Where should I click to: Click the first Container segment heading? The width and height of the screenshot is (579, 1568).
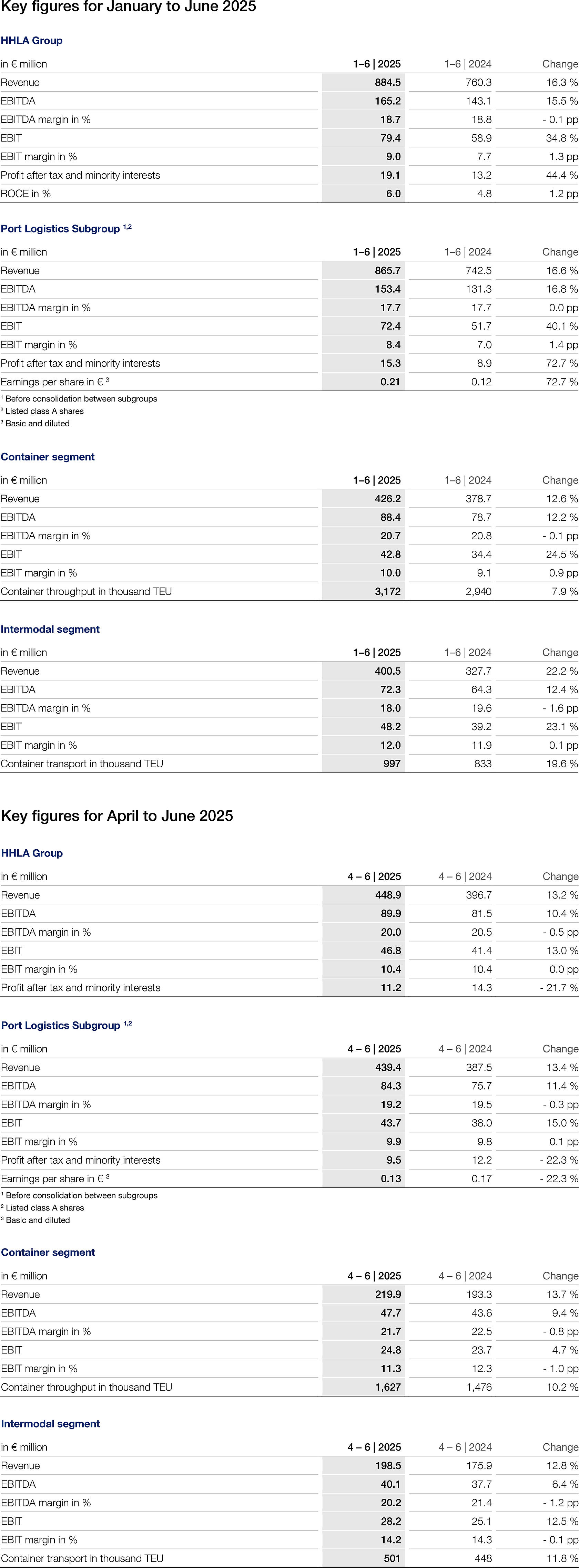[48, 457]
